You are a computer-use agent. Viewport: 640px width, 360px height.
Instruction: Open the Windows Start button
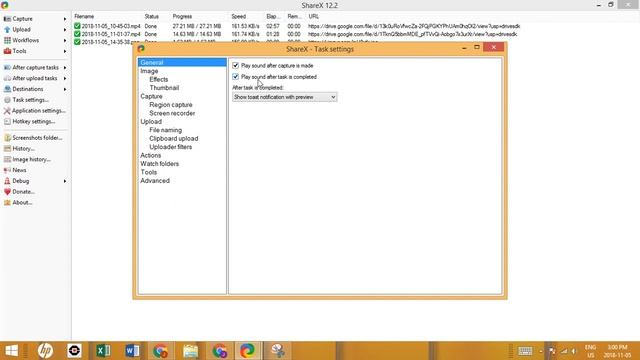click(x=11, y=351)
